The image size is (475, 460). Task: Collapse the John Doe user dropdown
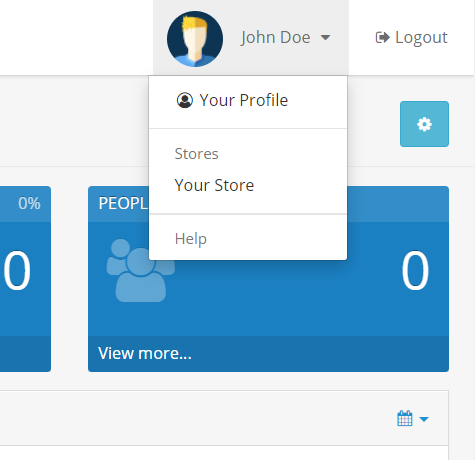pos(251,37)
